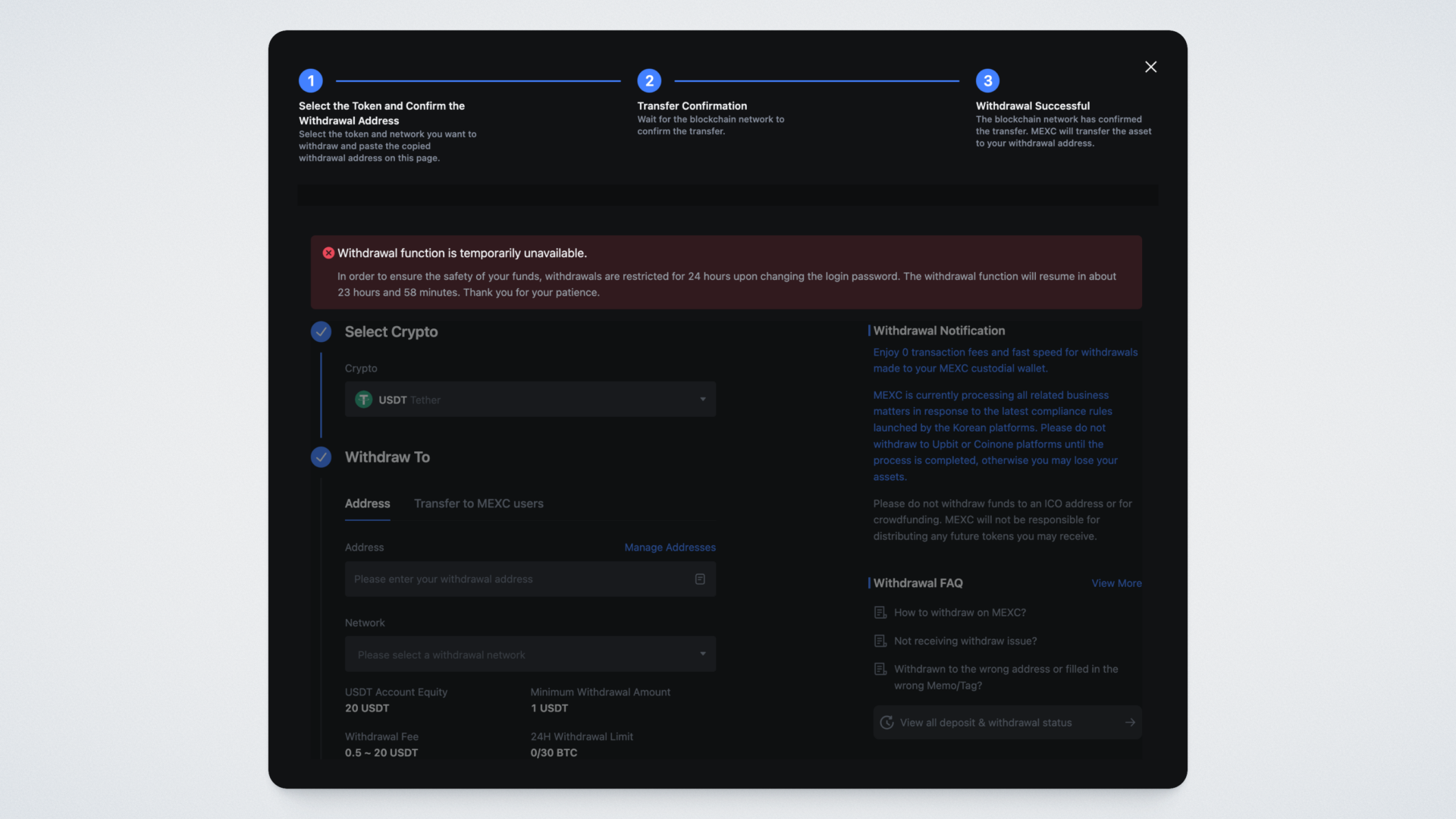
Task: Expand the withdrawal network dropdown
Action: click(530, 654)
